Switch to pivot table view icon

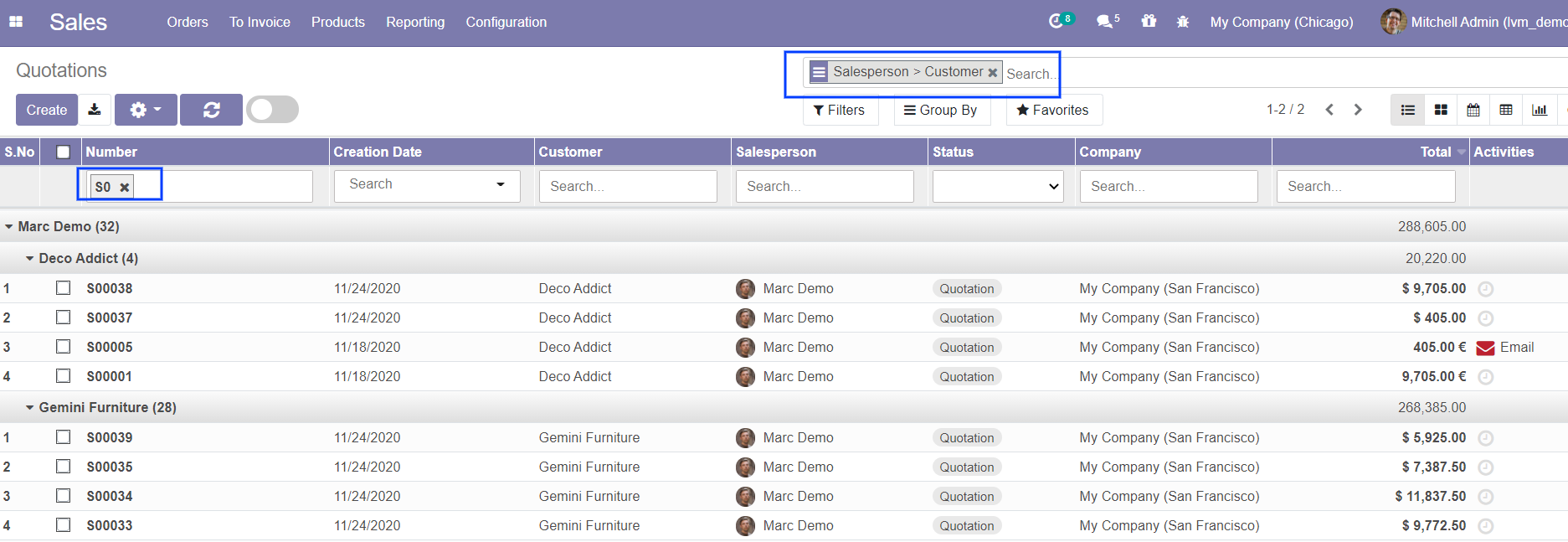1506,110
